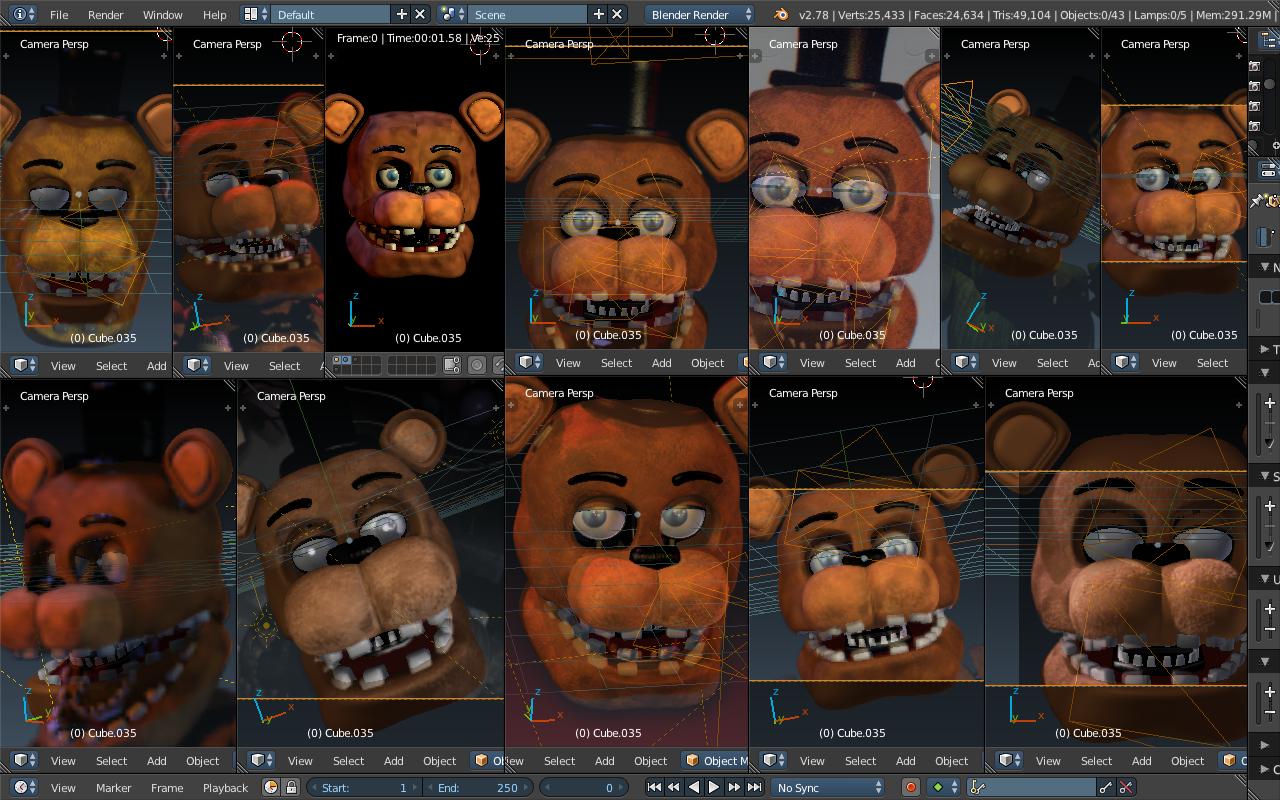Open editor type selector of bottom-left viewport

point(24,760)
